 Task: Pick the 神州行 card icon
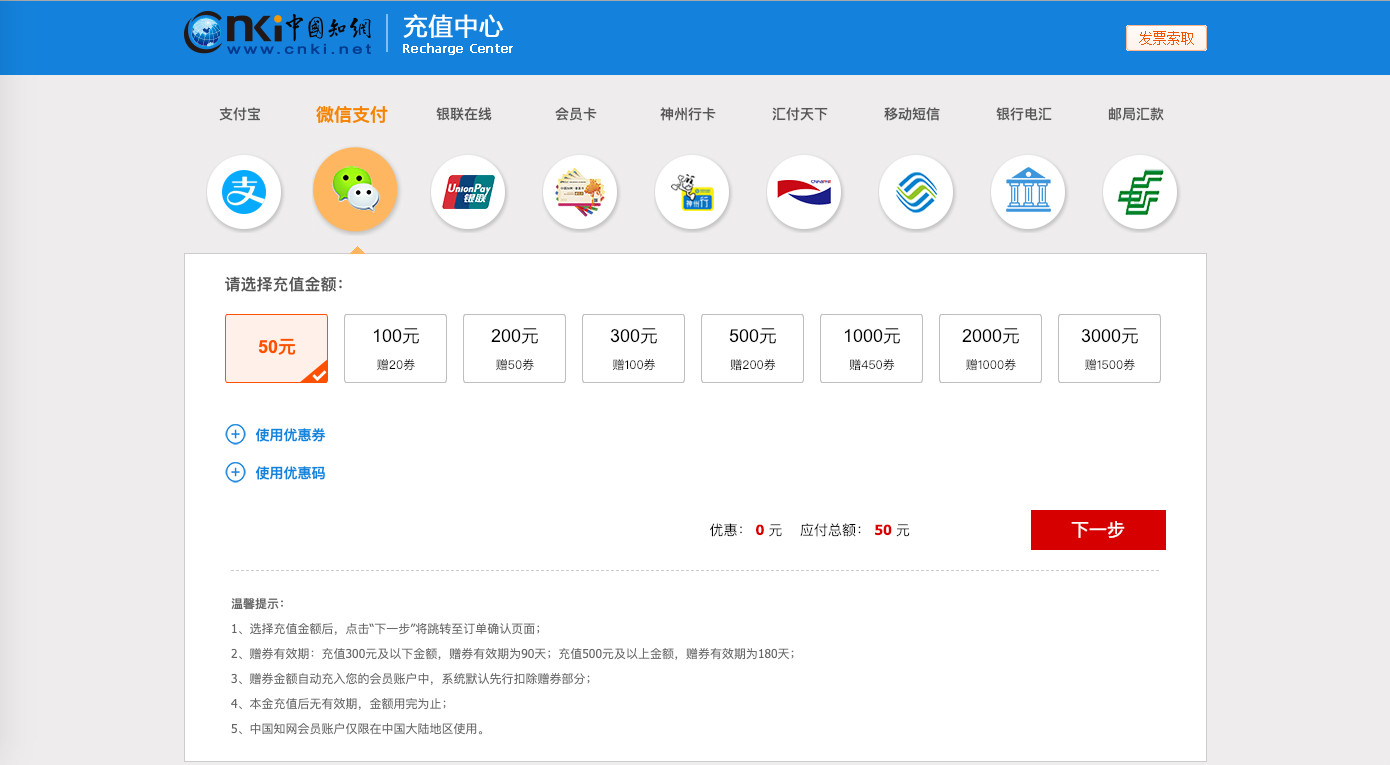pos(692,192)
